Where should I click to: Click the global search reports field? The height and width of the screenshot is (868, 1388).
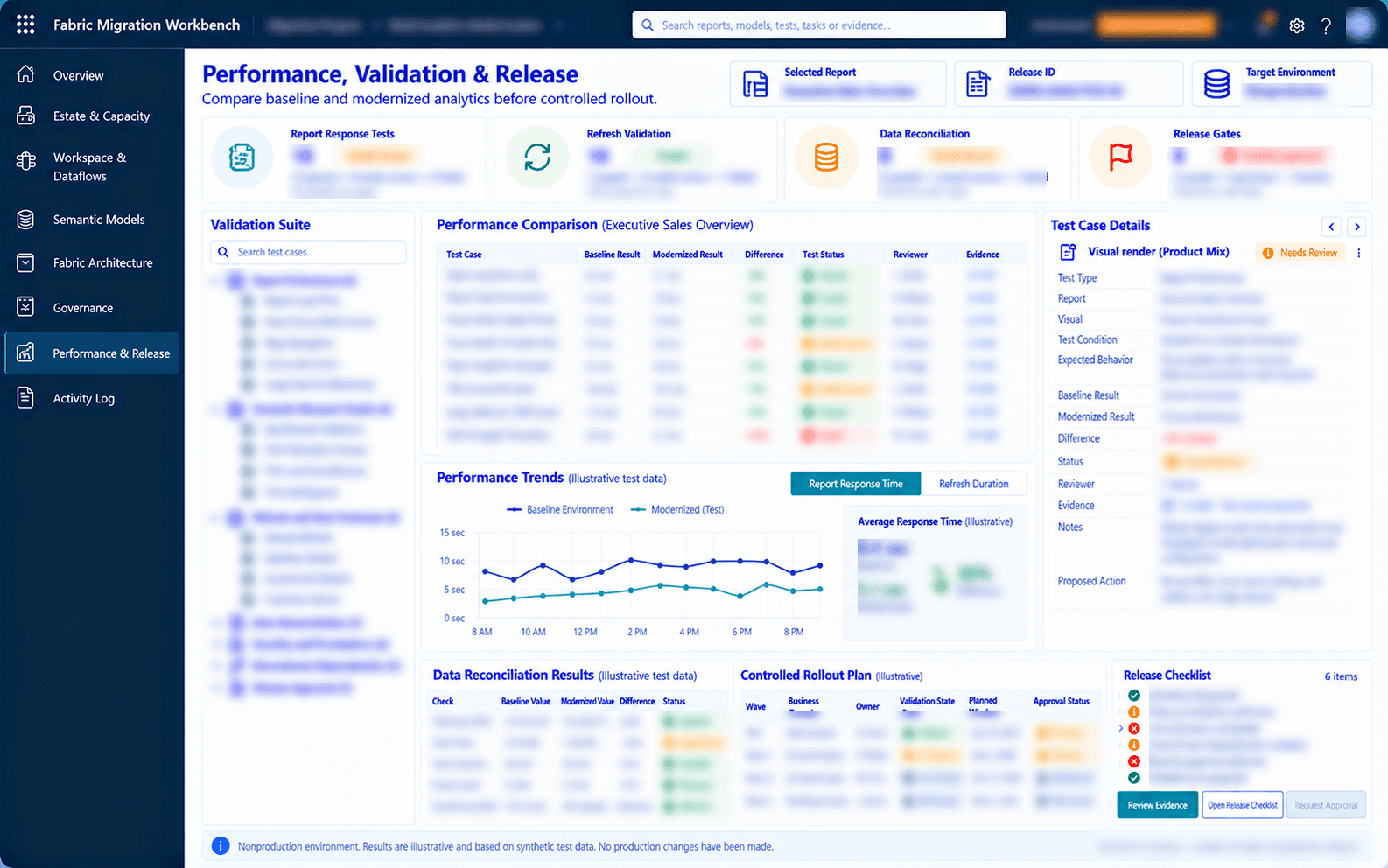819,25
